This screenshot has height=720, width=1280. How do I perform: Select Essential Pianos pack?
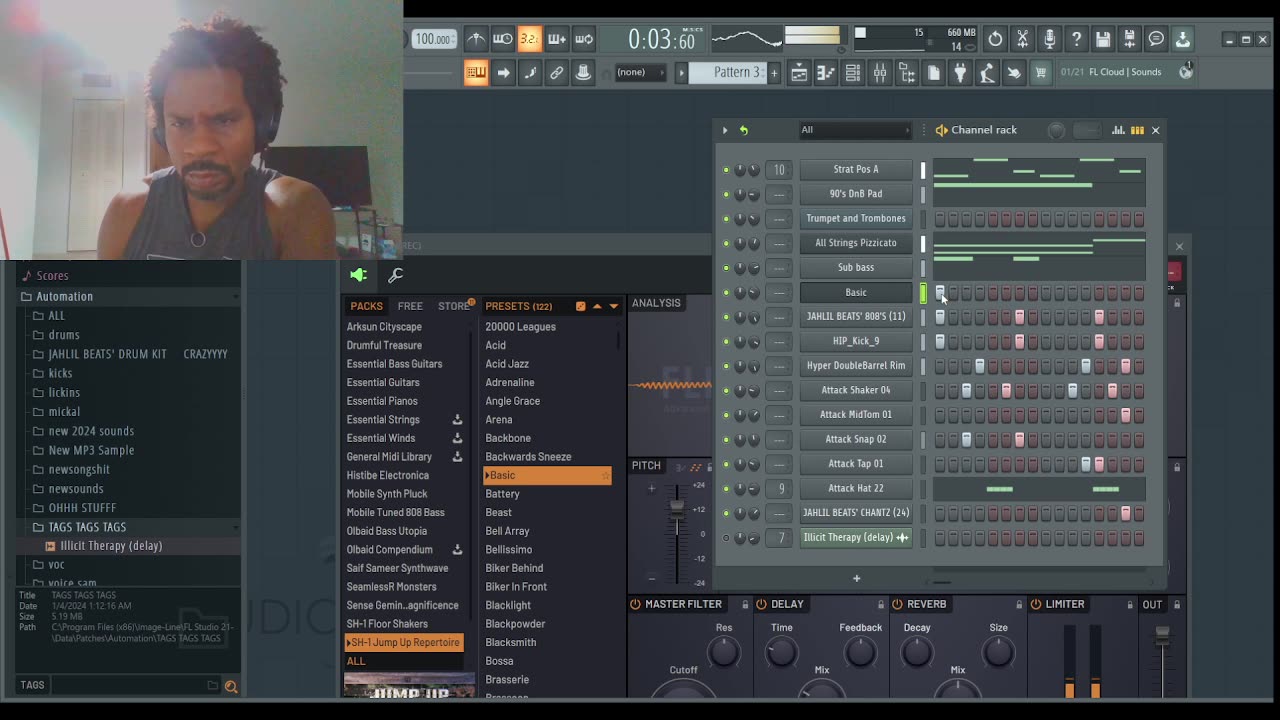[x=382, y=401]
